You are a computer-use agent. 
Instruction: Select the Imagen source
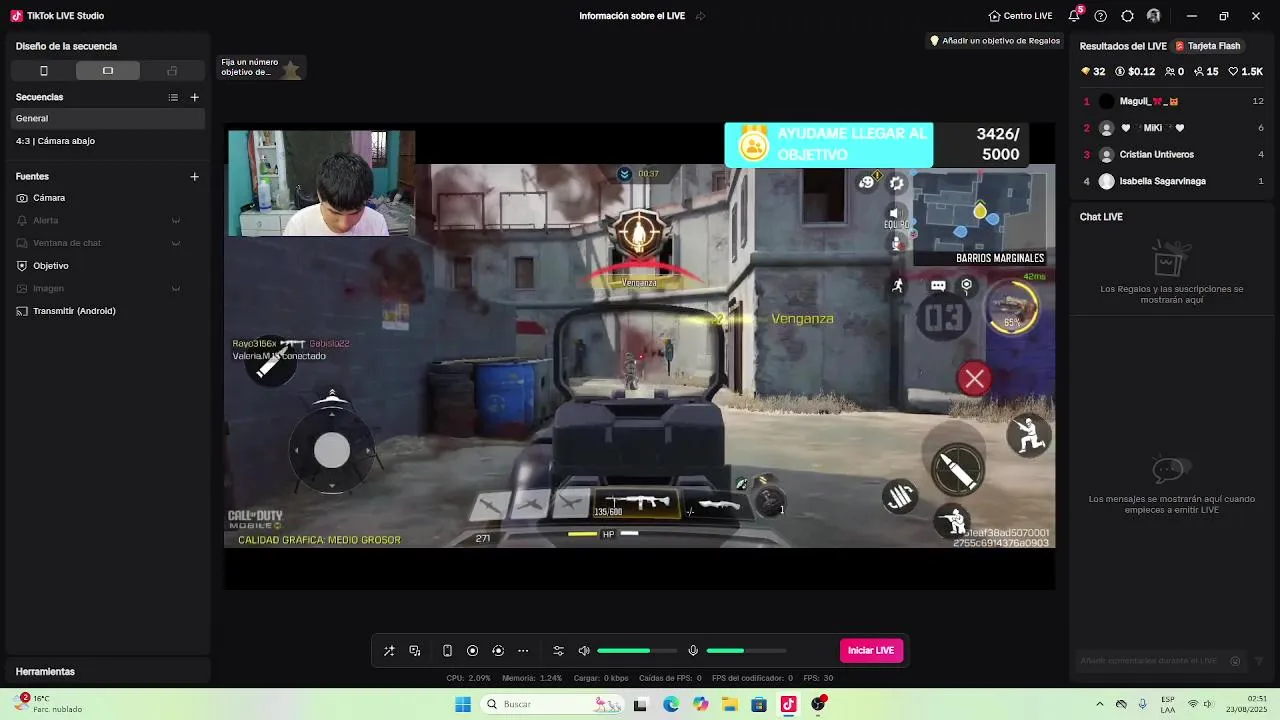48,289
